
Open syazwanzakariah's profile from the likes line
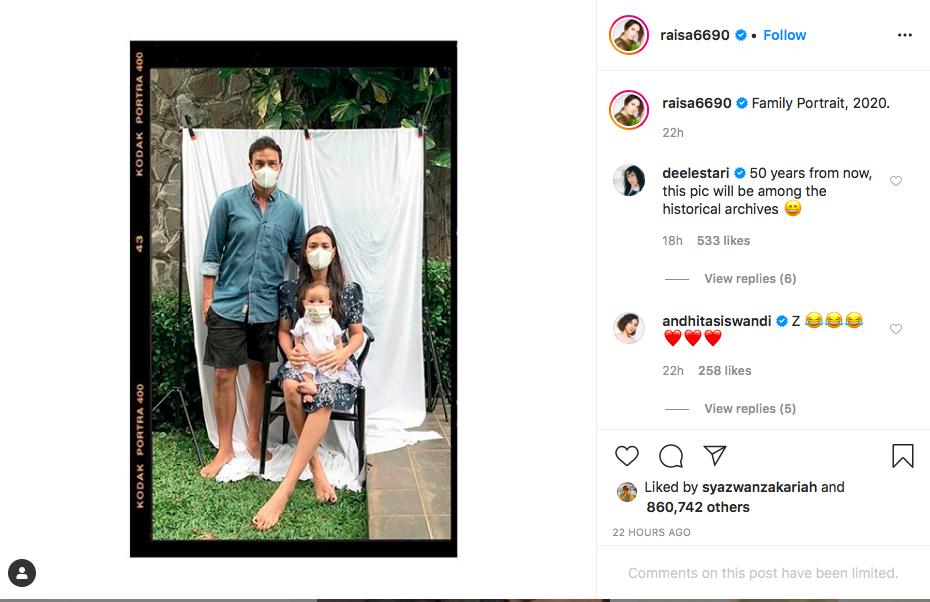coord(759,487)
